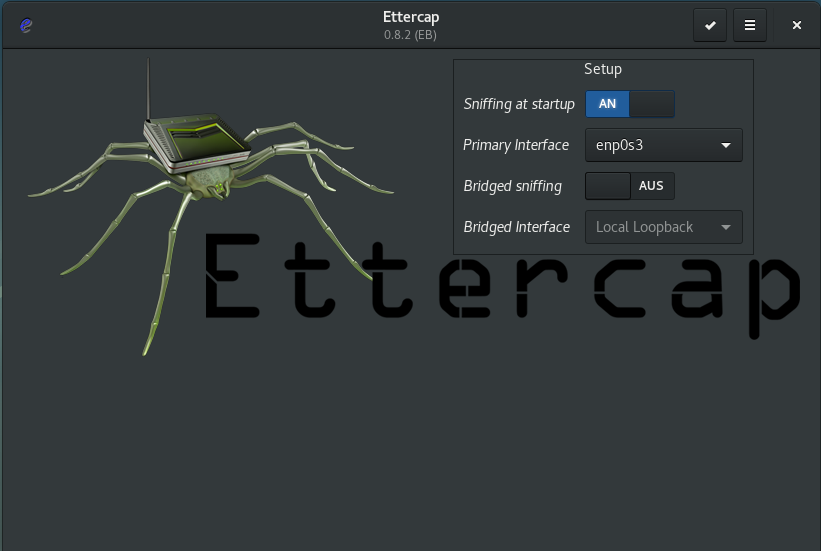Click the Setup panel heading

(603, 69)
